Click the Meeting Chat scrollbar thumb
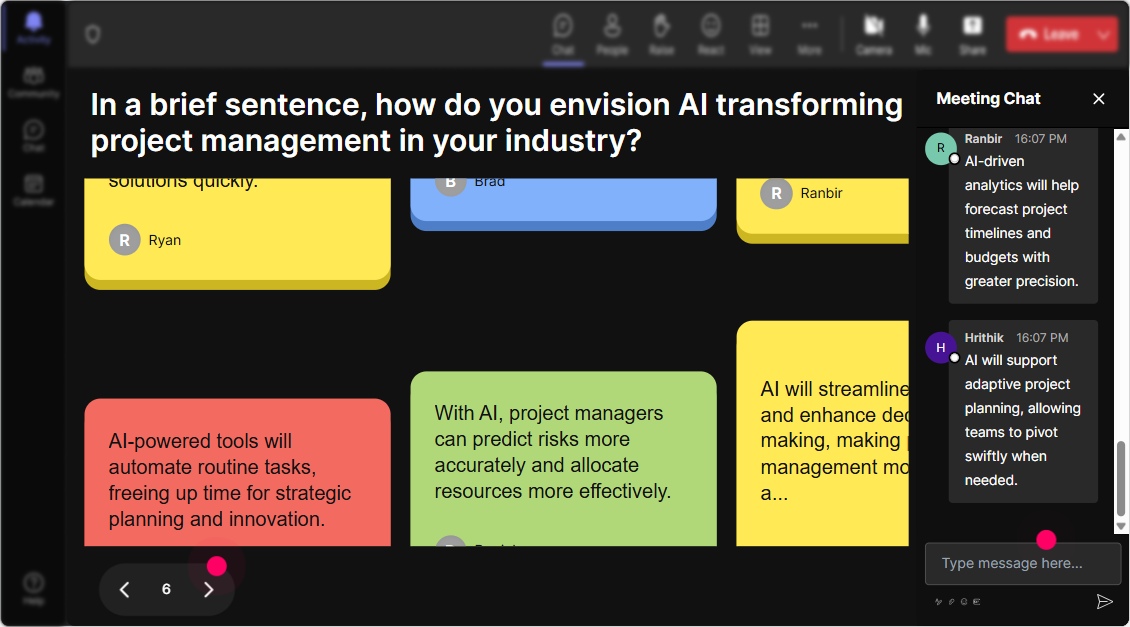This screenshot has height=627, width=1130. 1121,479
